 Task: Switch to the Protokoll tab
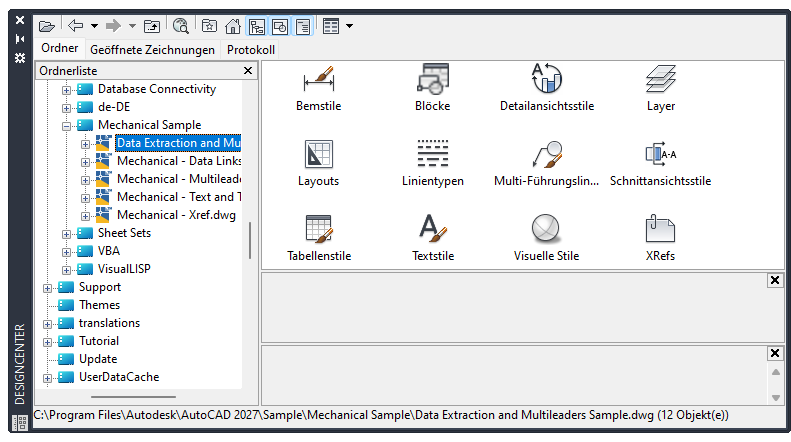251,49
